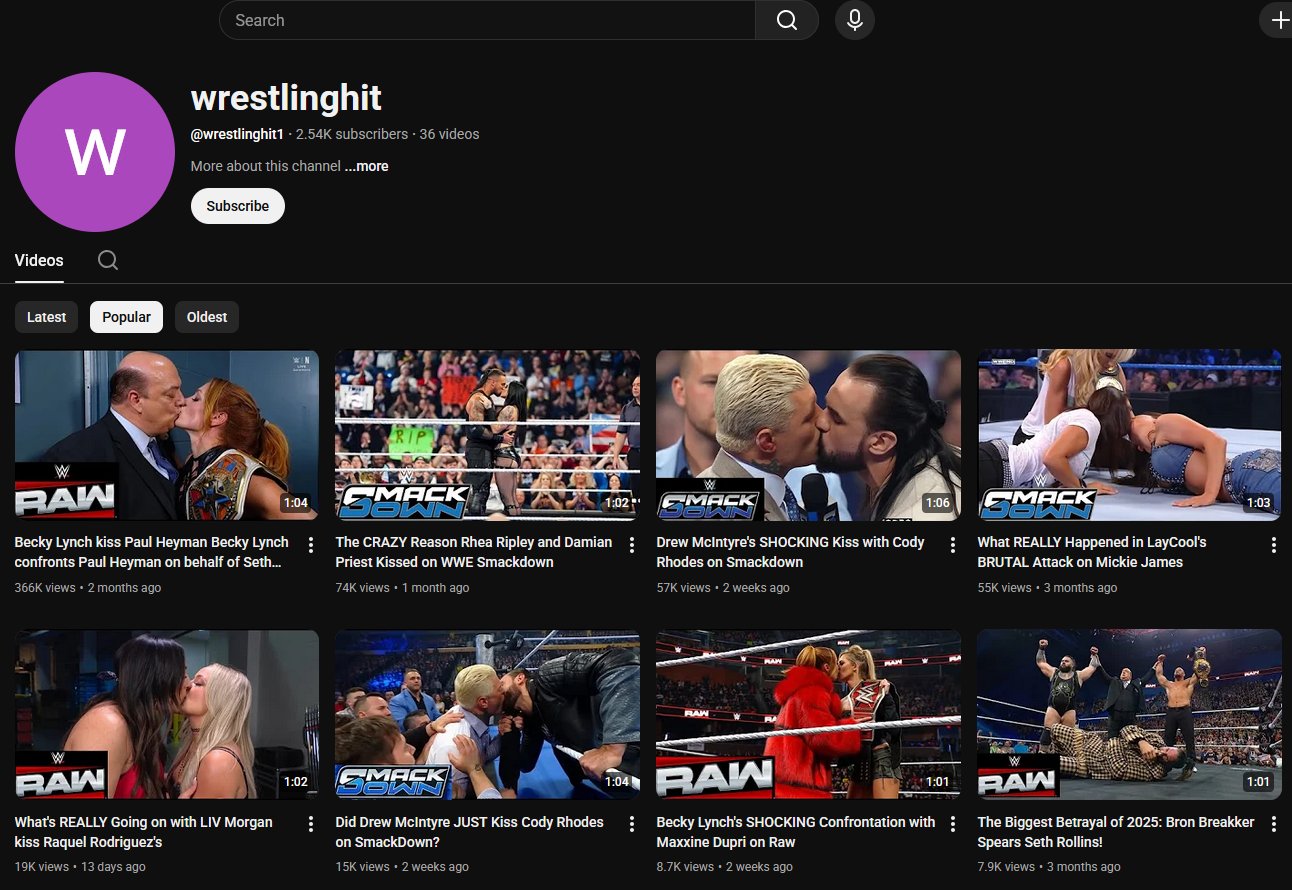Expand channel description with ...more
Screen dimensions: 1292x890
tap(367, 166)
